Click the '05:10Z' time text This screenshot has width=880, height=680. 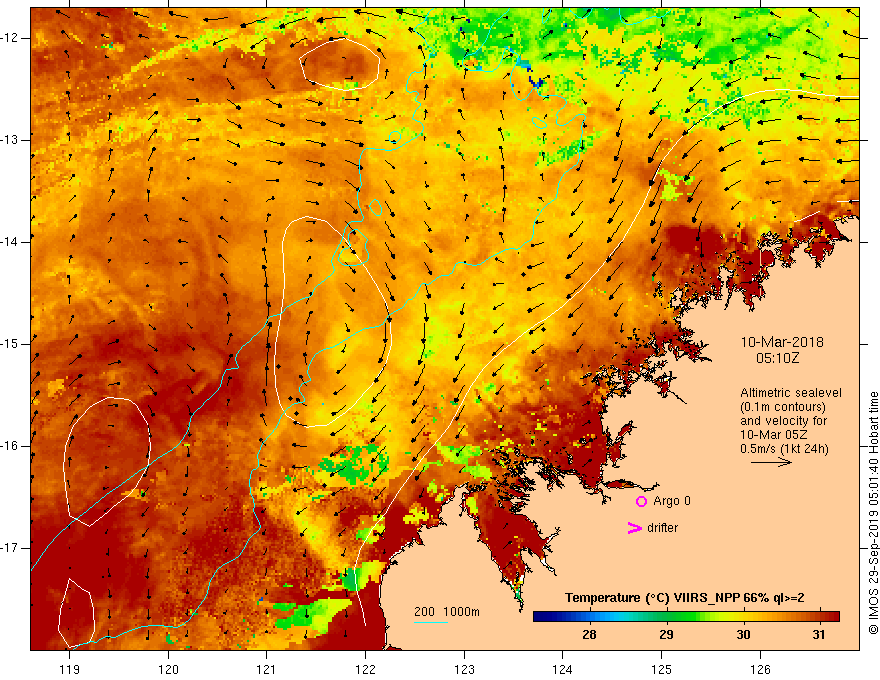777,358
